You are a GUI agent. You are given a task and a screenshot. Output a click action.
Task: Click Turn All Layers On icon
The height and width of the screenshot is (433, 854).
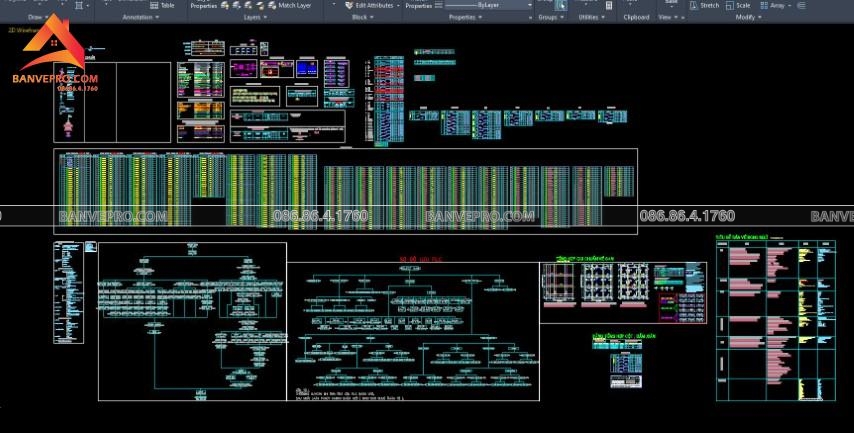pos(225,5)
